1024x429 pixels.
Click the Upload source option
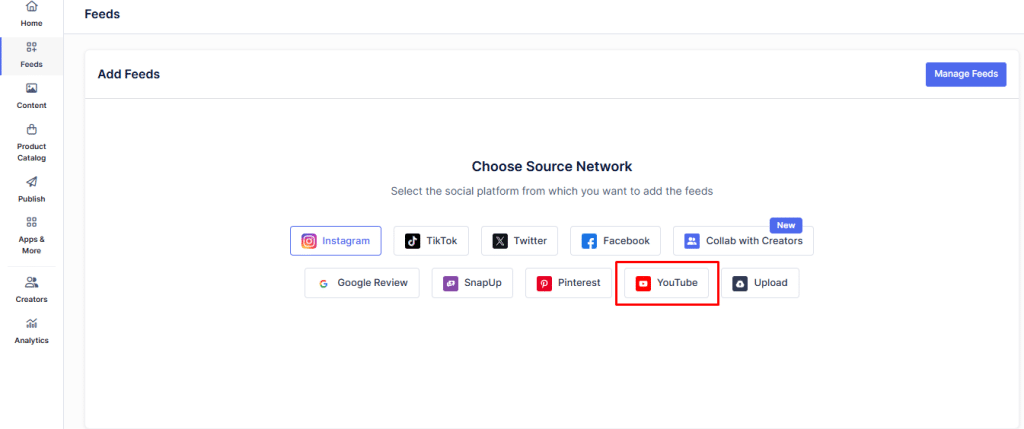[x=760, y=283]
